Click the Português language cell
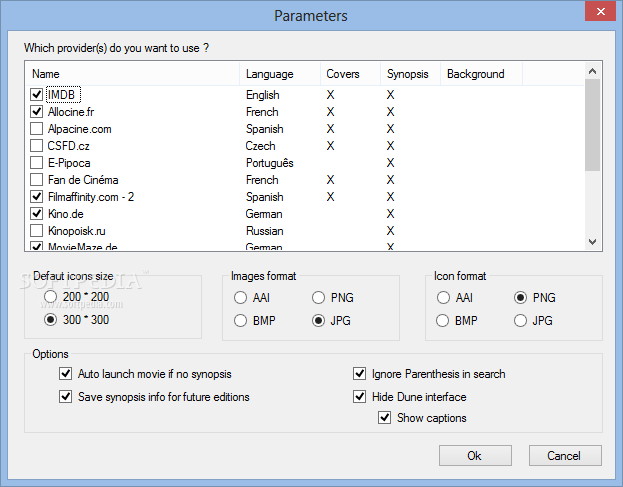 tap(269, 163)
